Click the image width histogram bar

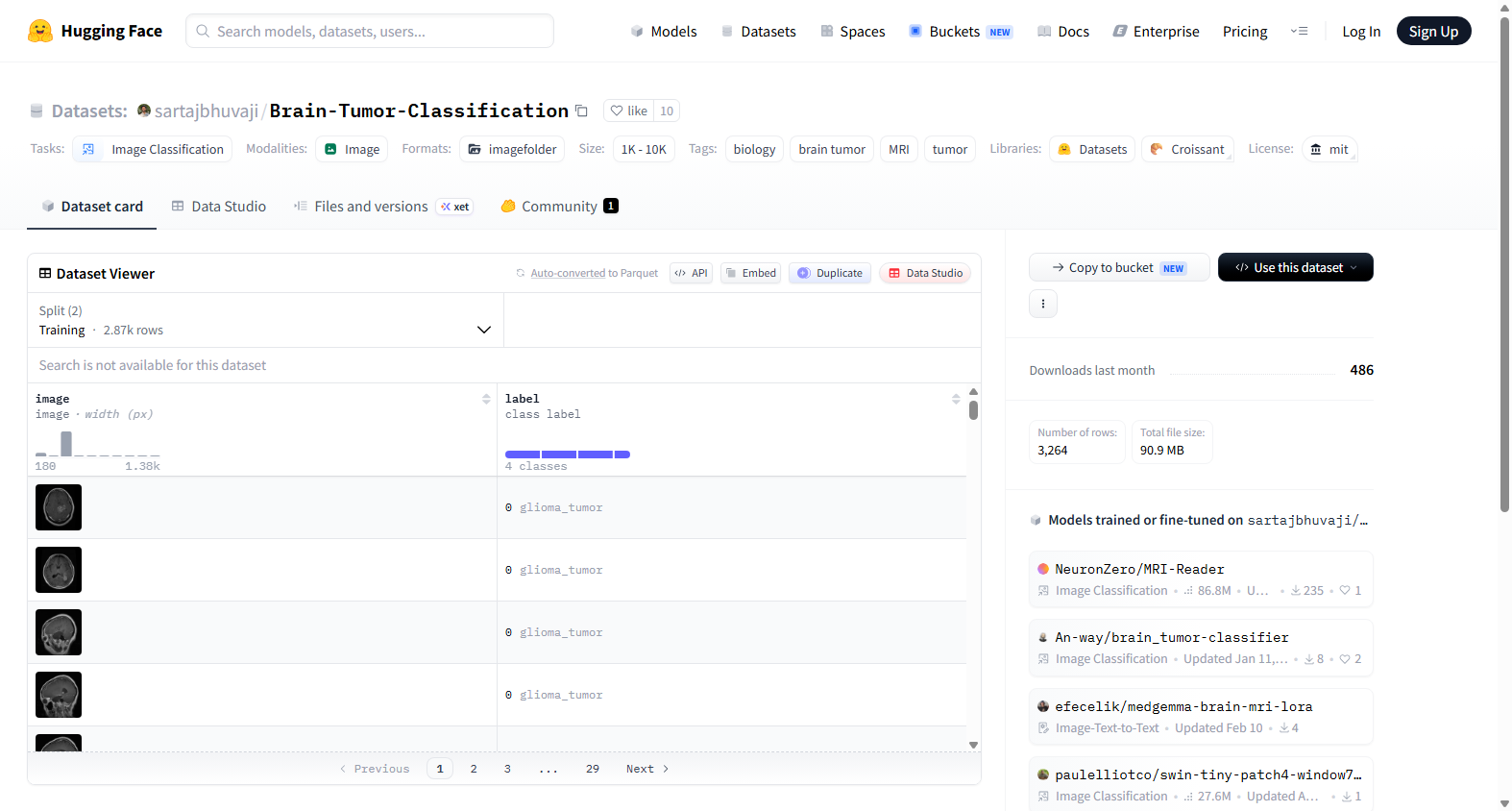(66, 444)
